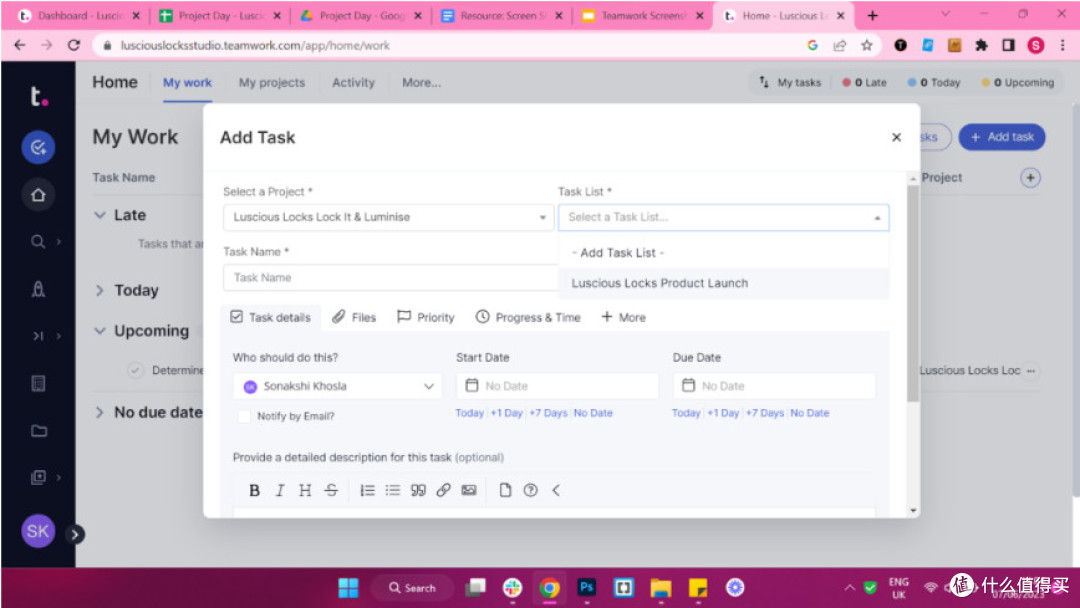Open folder icon in Teamwork sidebar
The image size is (1080, 608).
[x=39, y=431]
